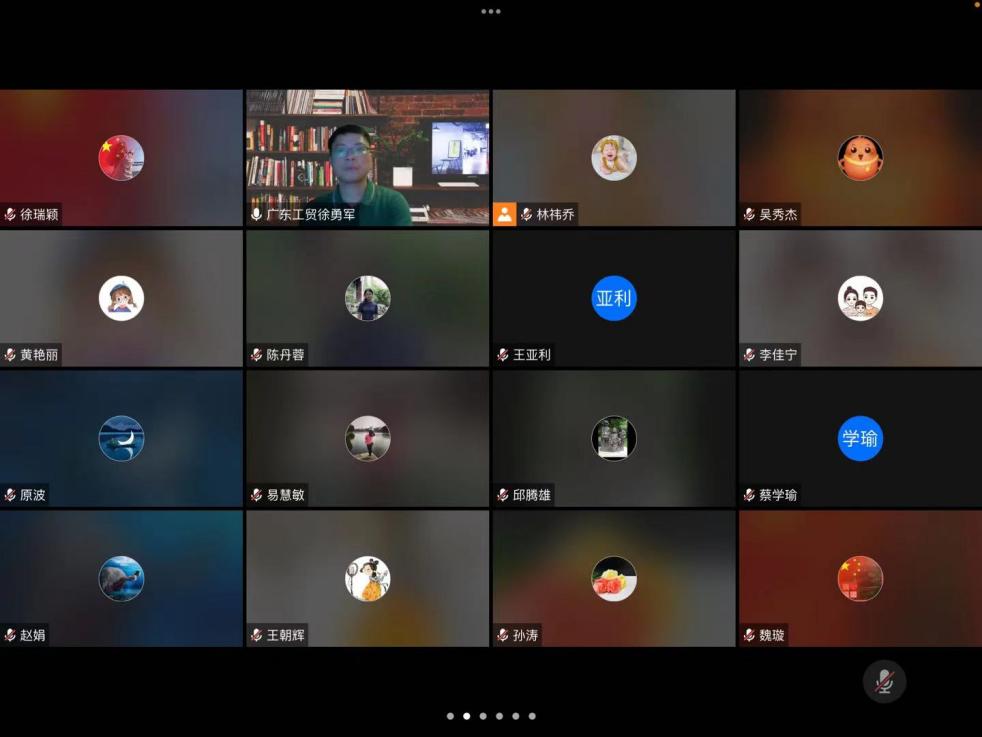Toggle the floating microphone mute button
The width and height of the screenshot is (982, 737).
884,682
